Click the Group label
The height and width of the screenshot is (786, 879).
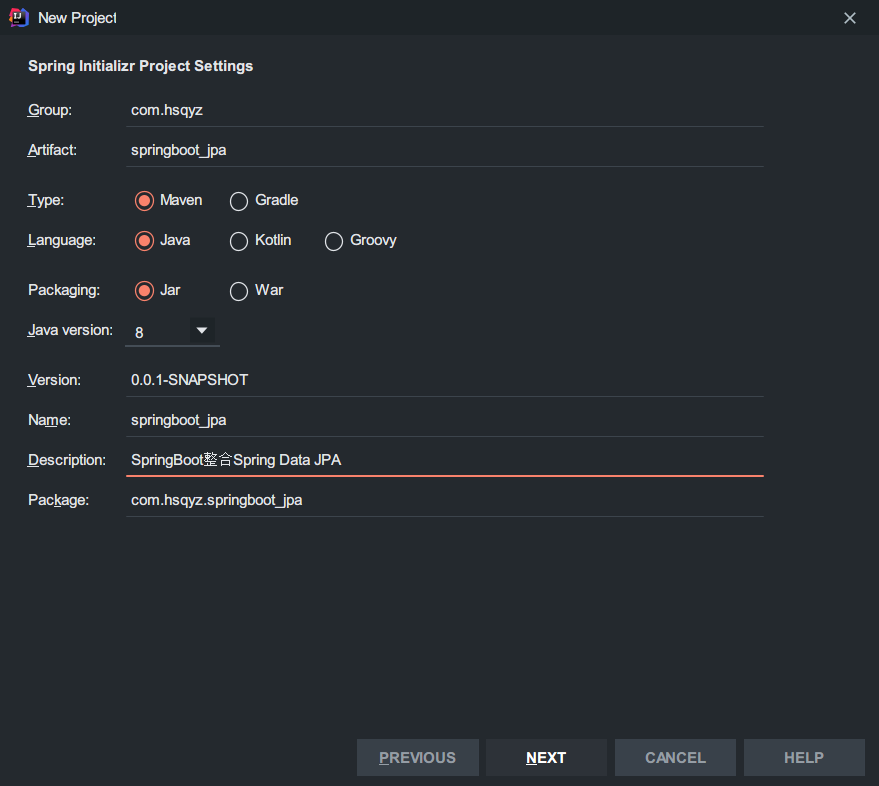[x=49, y=110]
